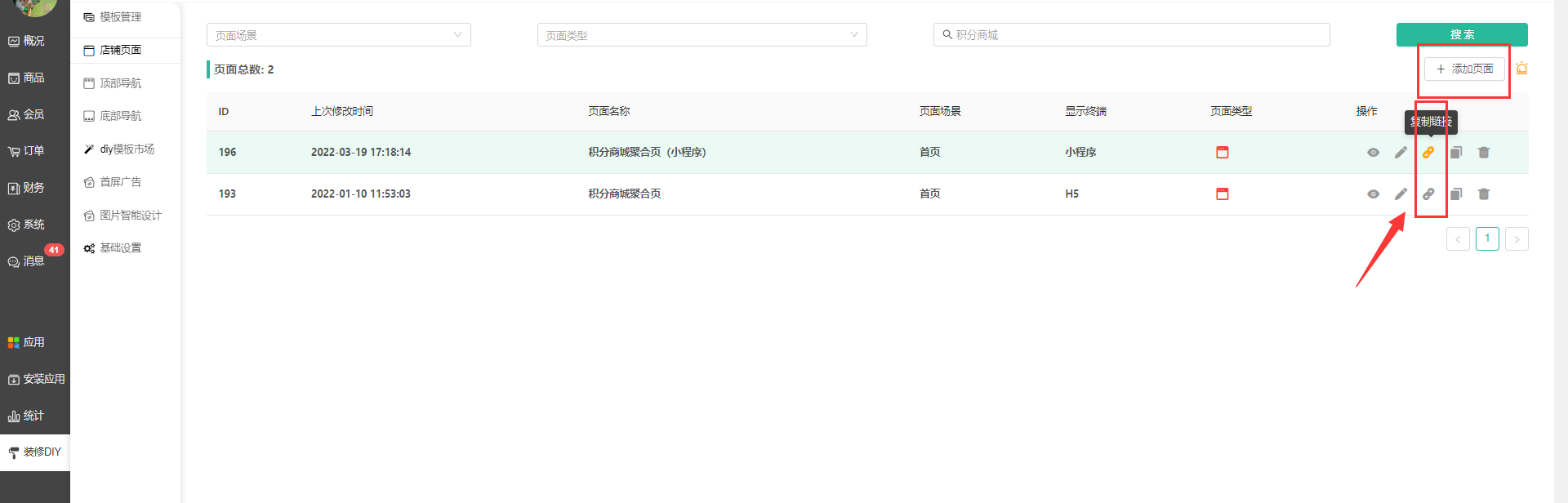Viewport: 1568px width, 503px height.
Task: Go to next page with right chevron
Action: tap(1517, 239)
